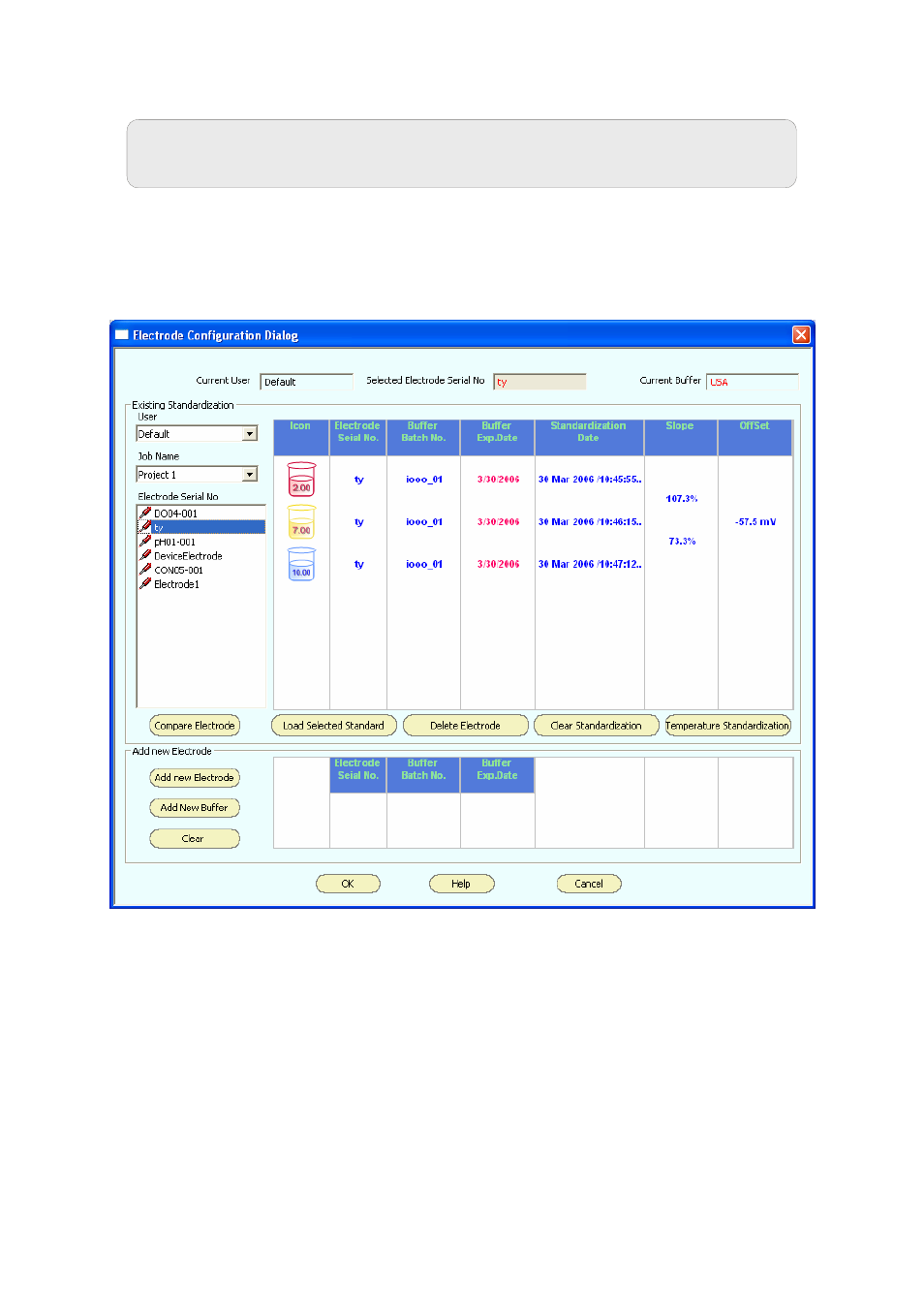Click the red 2.00 buffer beaker icon
The height and width of the screenshot is (1308, 924).
tap(301, 479)
